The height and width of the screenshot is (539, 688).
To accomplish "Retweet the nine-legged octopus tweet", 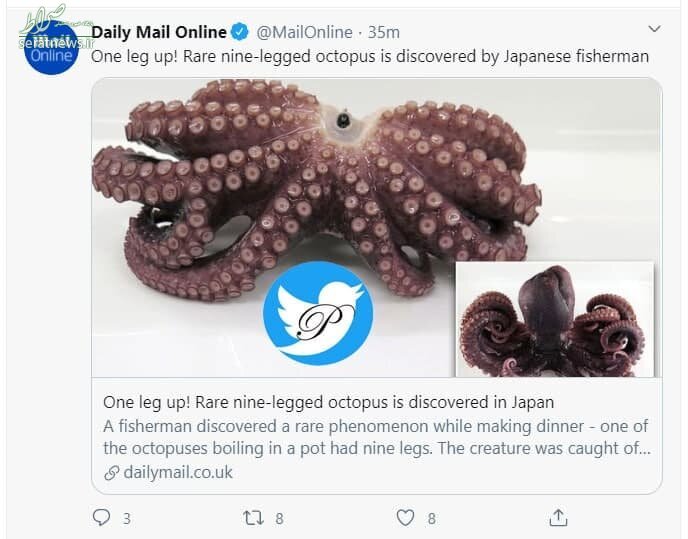I will [253, 518].
